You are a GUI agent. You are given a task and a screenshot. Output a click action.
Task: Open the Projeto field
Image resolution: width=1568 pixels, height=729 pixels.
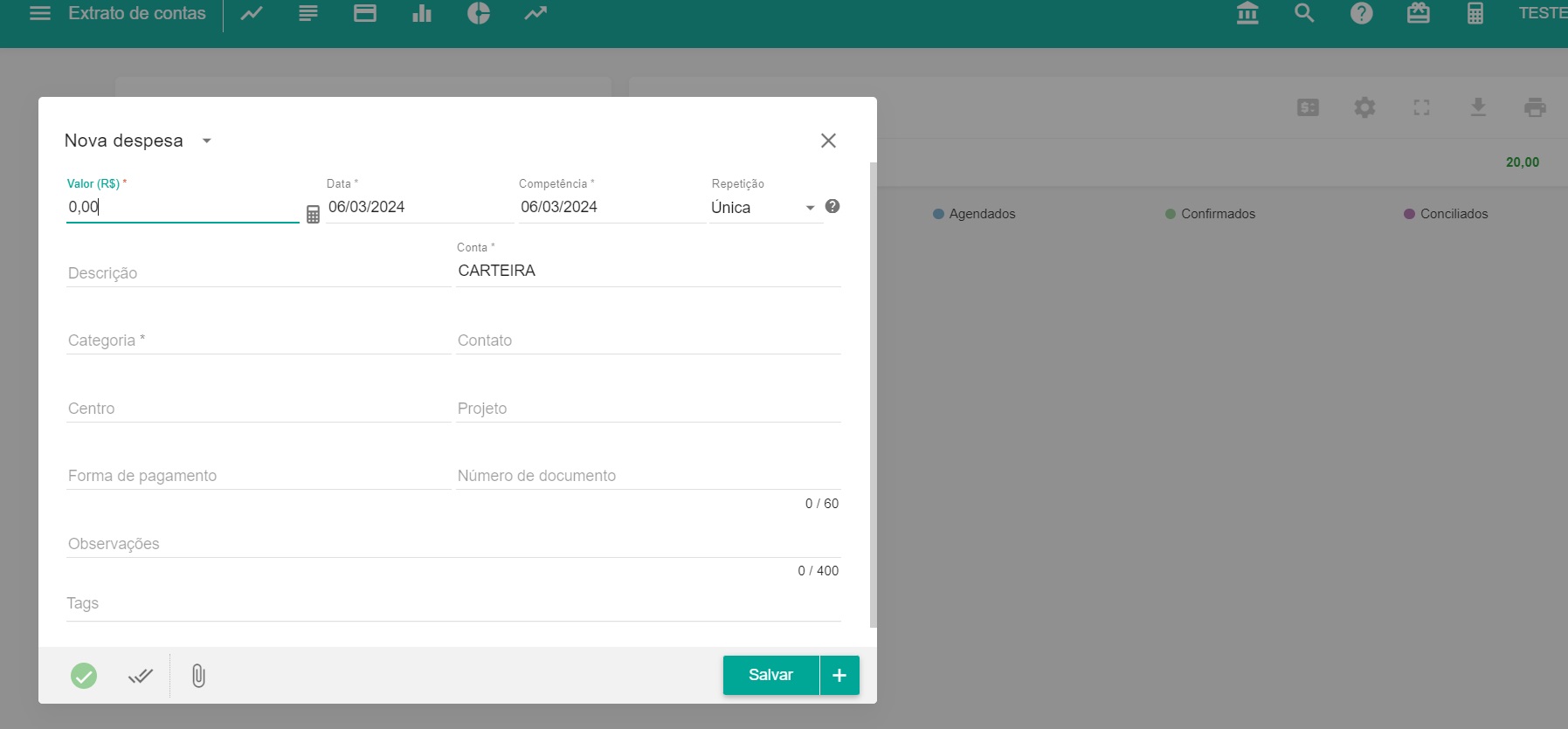(648, 409)
